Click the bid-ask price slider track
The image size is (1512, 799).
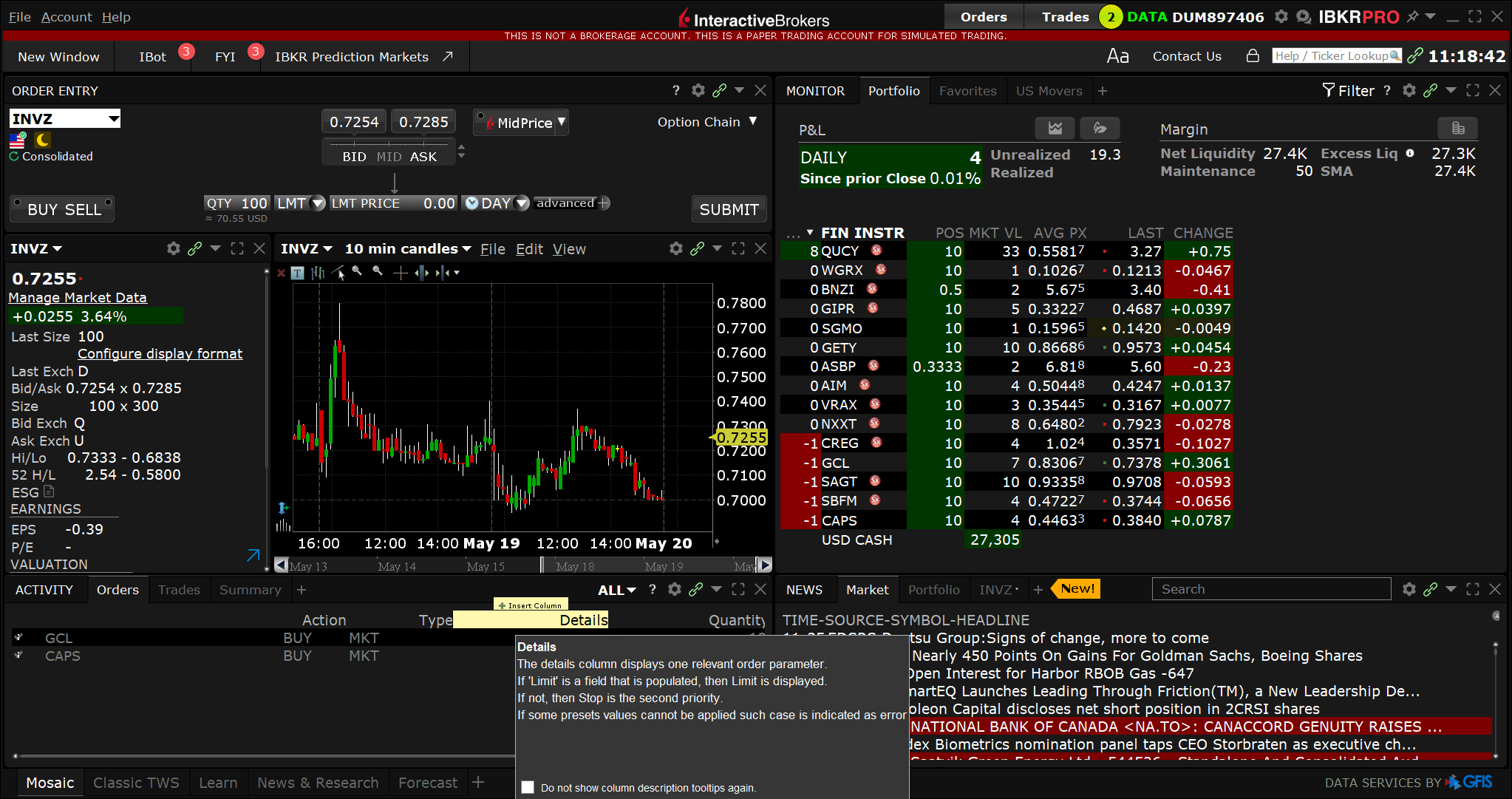click(389, 143)
